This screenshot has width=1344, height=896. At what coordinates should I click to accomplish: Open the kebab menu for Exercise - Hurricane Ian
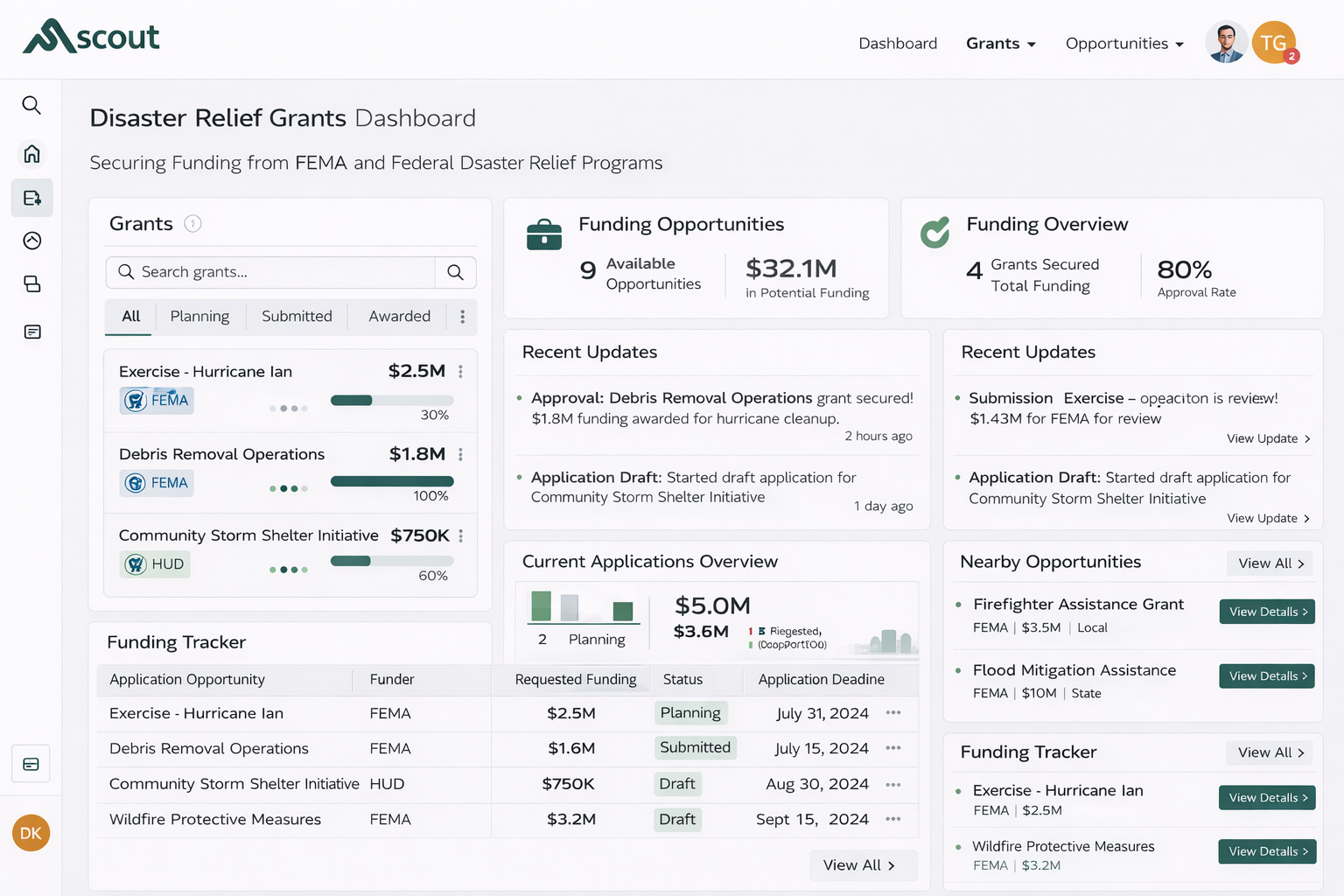tap(460, 371)
